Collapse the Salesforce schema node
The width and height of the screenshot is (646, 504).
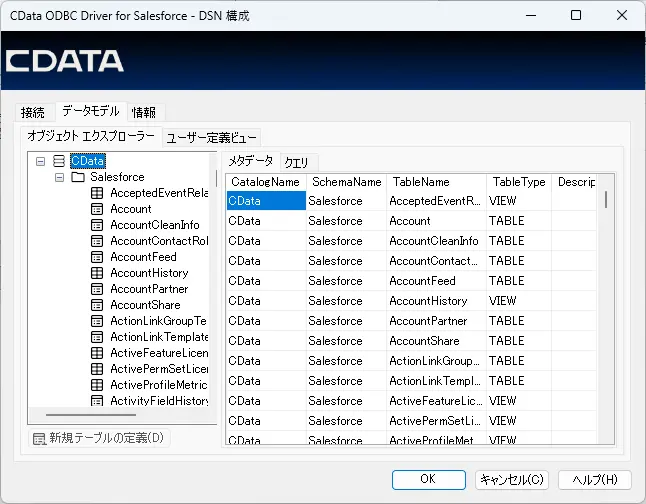coord(59,177)
